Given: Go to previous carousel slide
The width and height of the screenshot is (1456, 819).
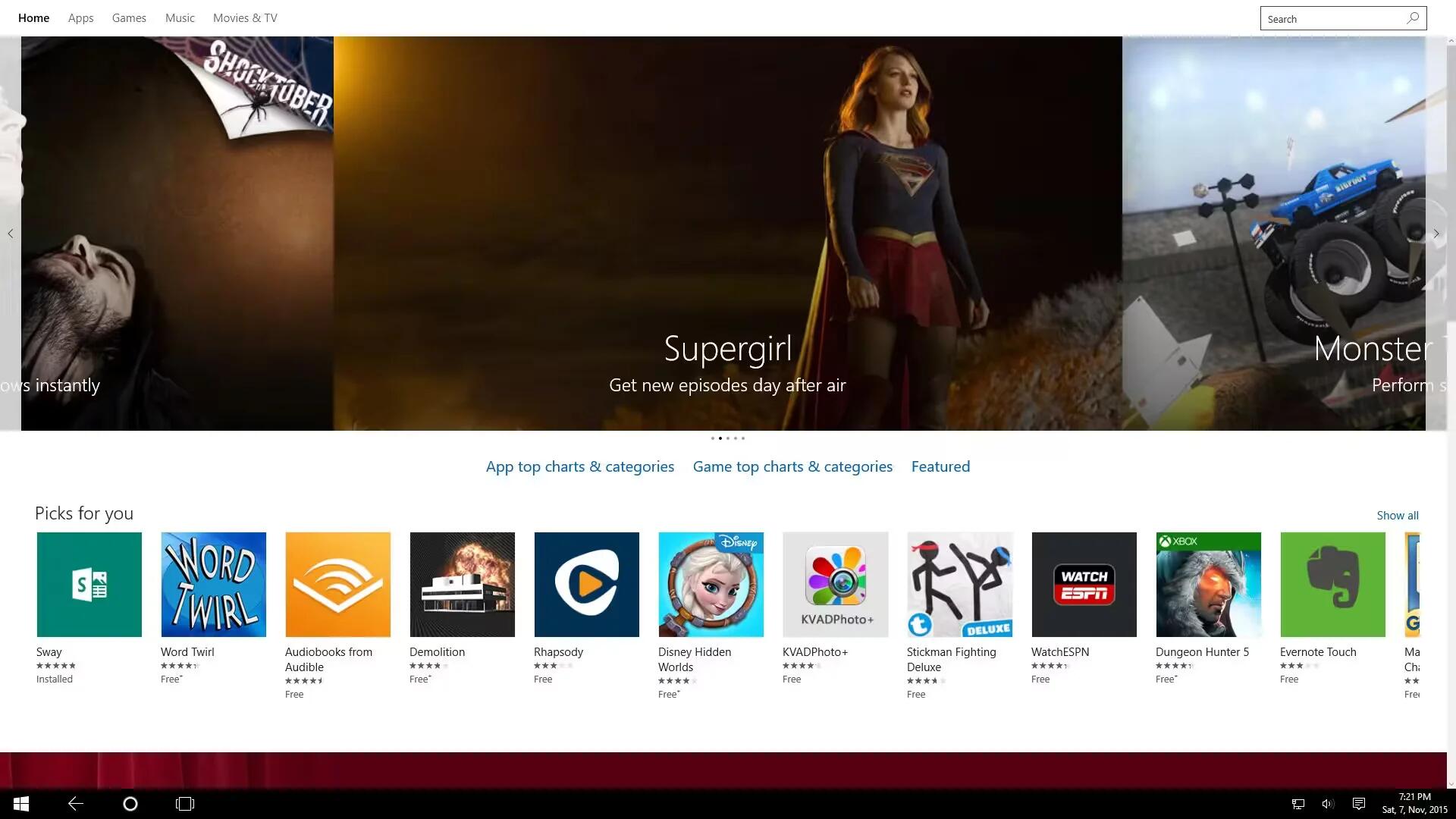Looking at the screenshot, I should click(x=11, y=234).
